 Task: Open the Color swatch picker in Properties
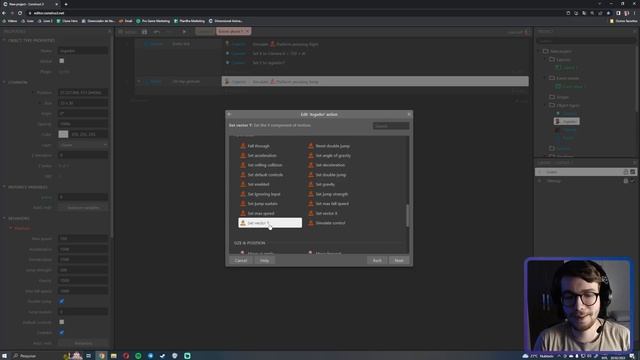tap(63, 134)
